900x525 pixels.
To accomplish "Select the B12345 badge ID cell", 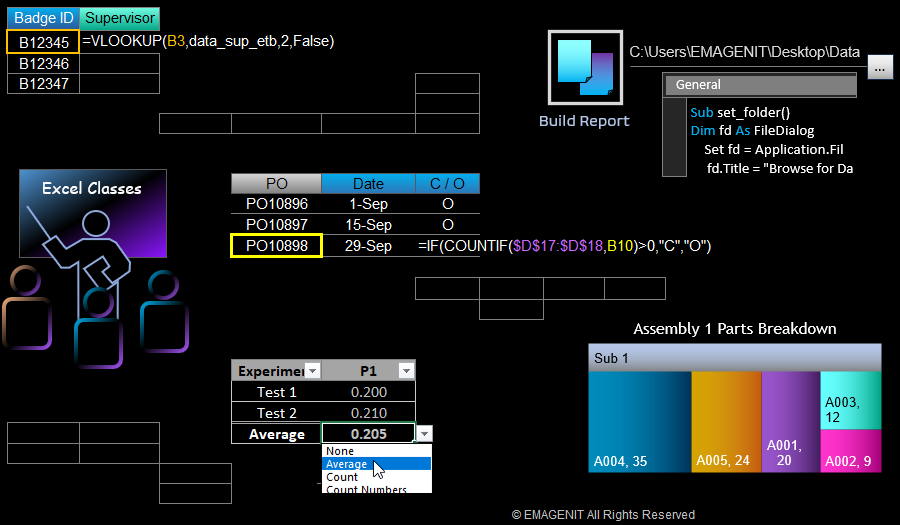I will (42, 42).
